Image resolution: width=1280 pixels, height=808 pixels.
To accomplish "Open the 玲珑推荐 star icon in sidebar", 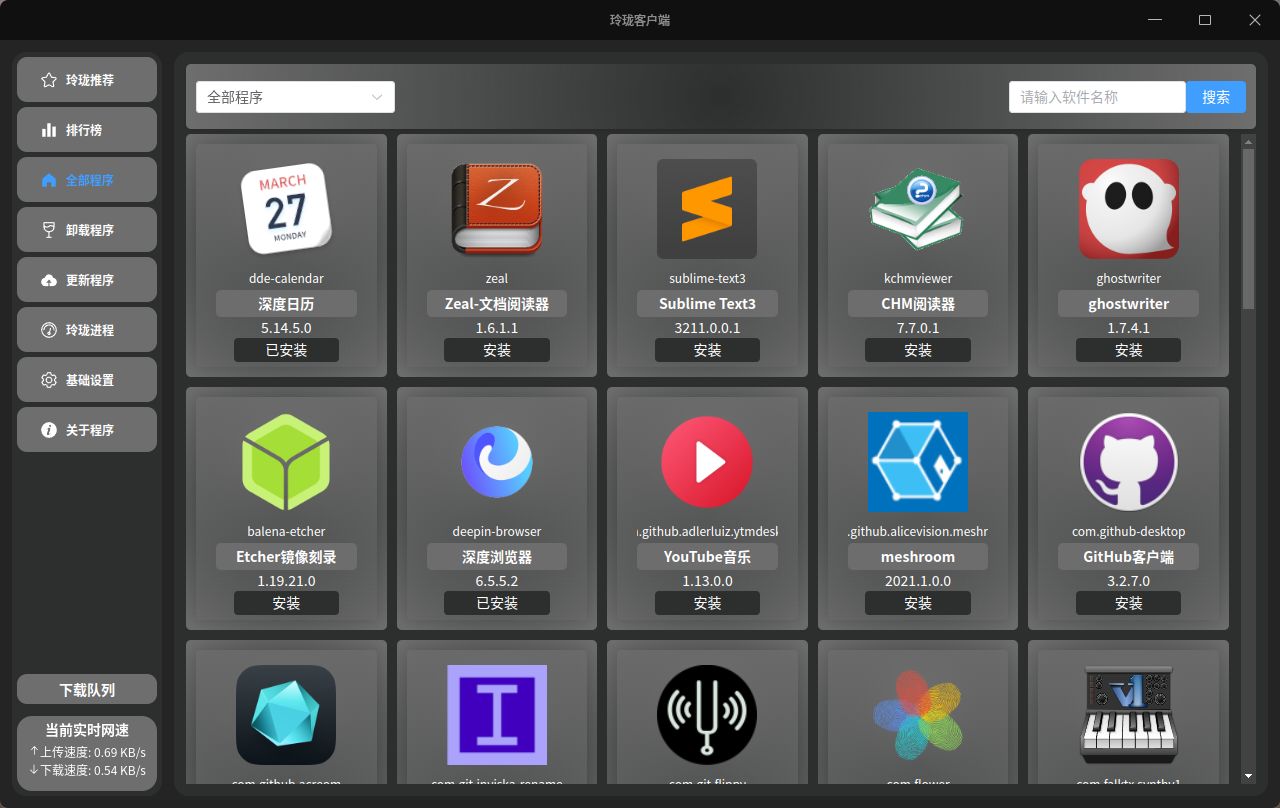I will click(x=48, y=80).
